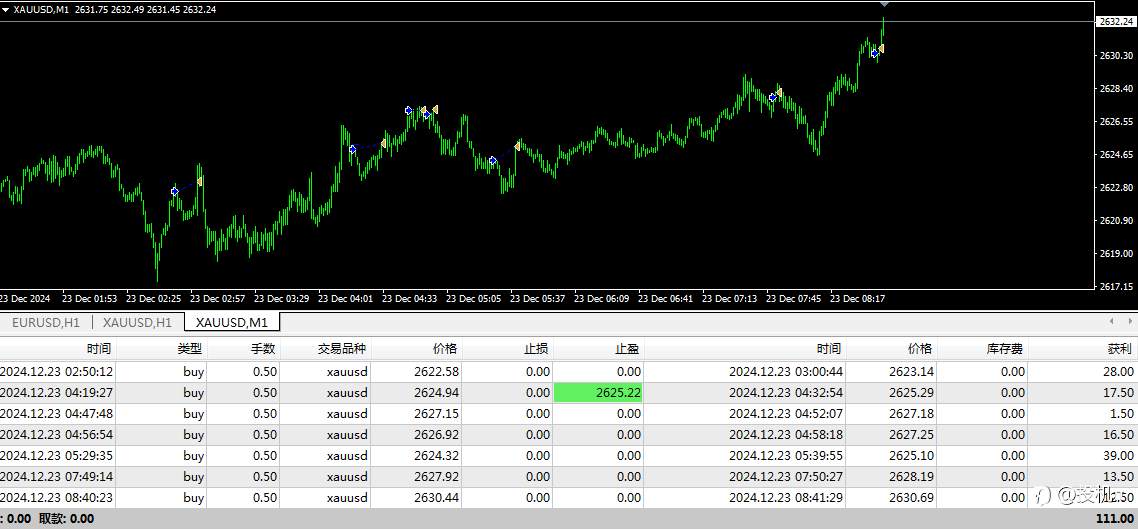Switch to the EURUSD,H1 chart tab
This screenshot has height=530, width=1138.
coord(45,322)
